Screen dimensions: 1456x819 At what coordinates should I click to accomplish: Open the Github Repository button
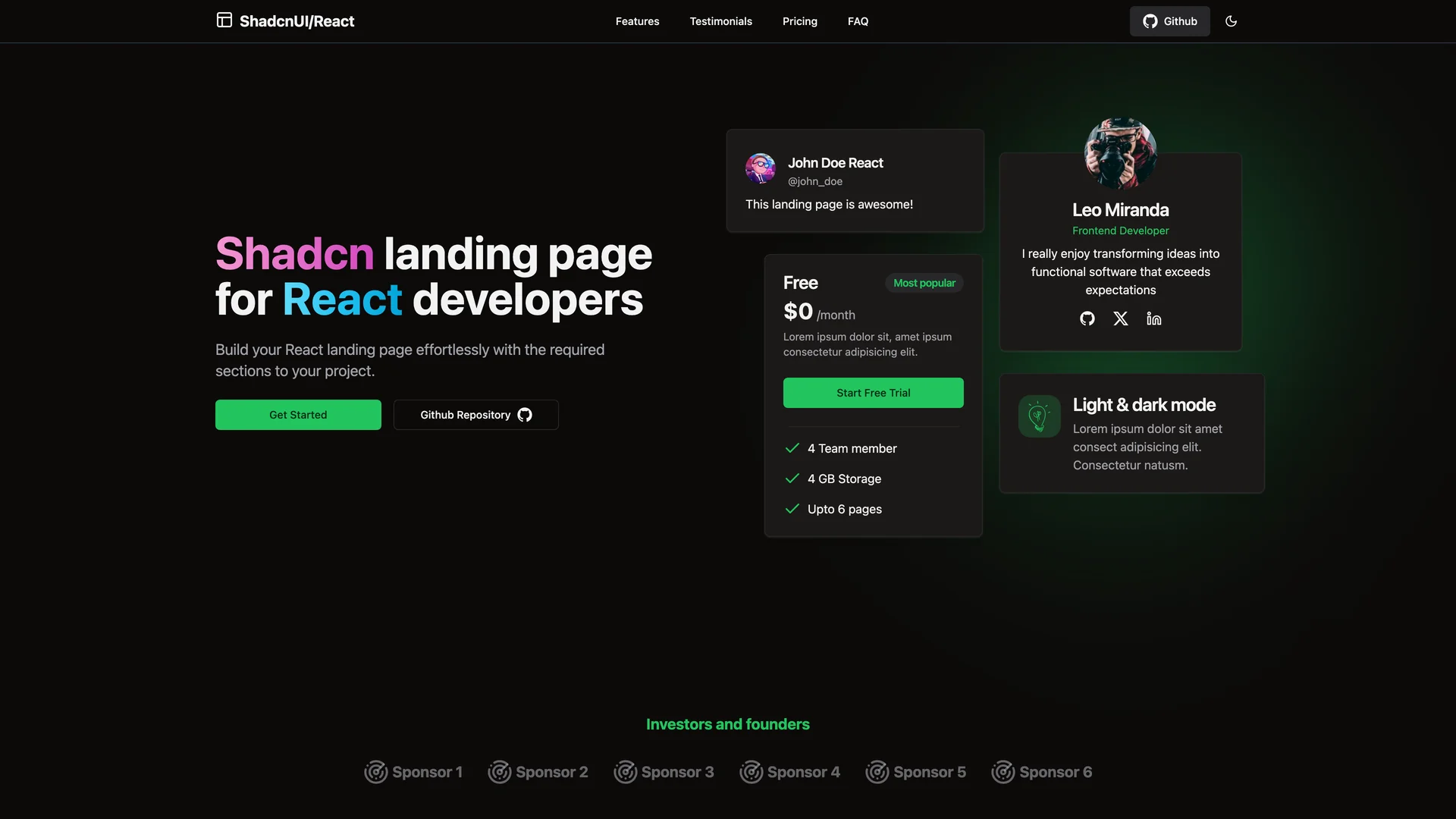476,415
